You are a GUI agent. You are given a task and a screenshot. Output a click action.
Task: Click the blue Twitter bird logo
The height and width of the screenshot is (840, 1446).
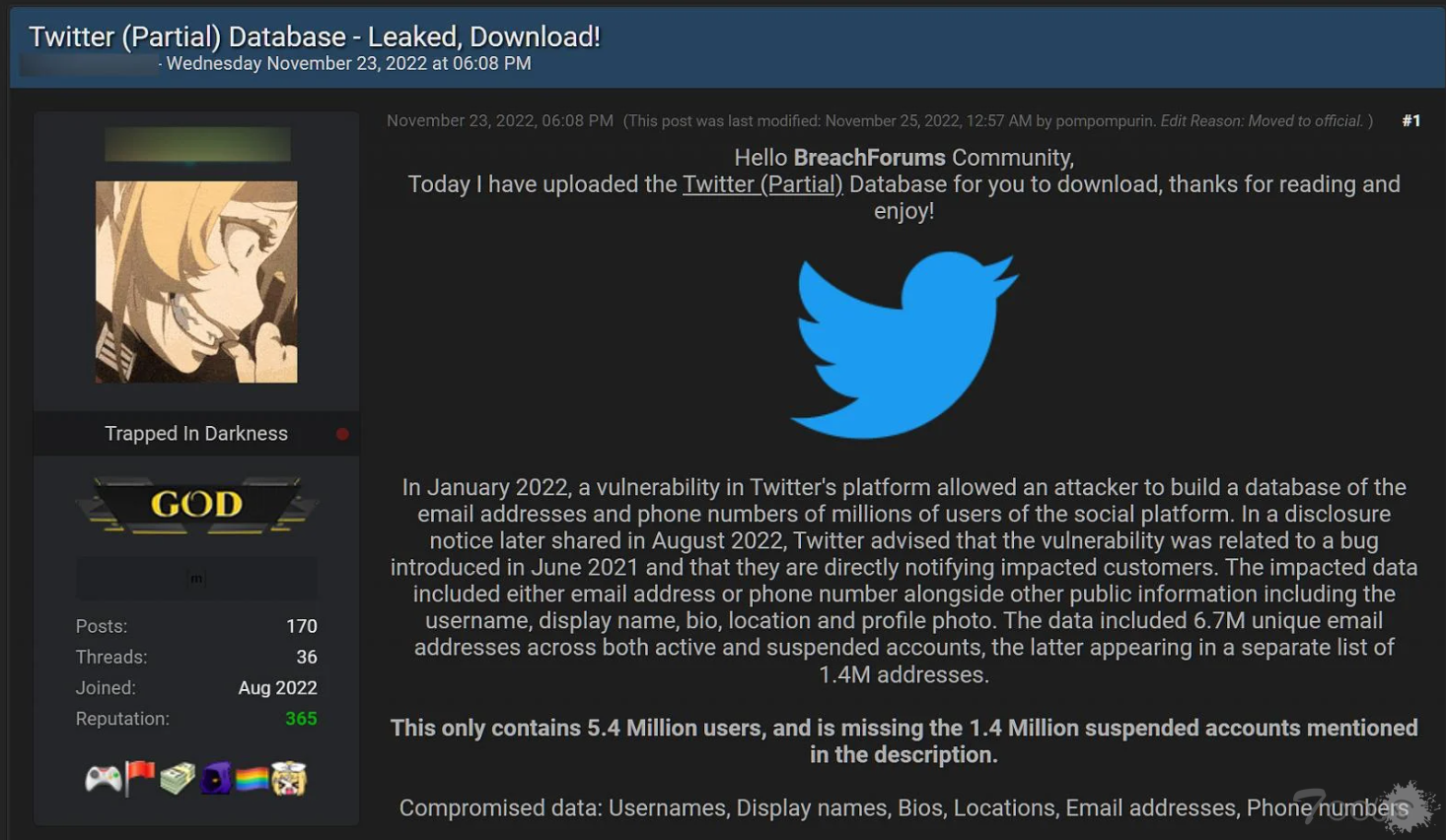tap(904, 344)
